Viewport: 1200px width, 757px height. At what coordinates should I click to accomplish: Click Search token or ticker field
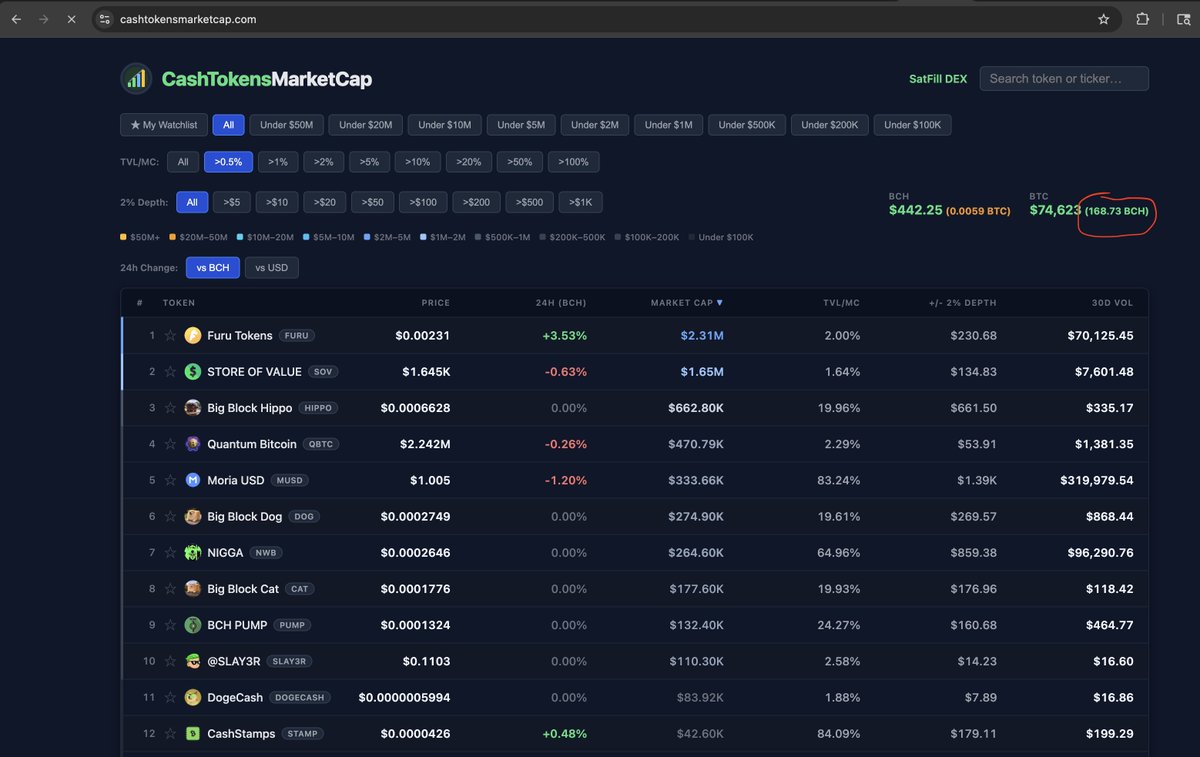(1064, 78)
